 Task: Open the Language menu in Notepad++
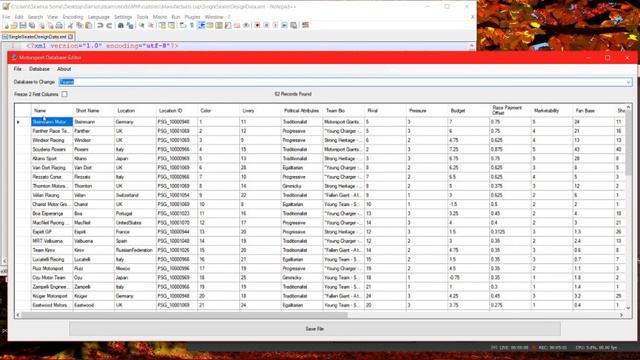[x=99, y=17]
